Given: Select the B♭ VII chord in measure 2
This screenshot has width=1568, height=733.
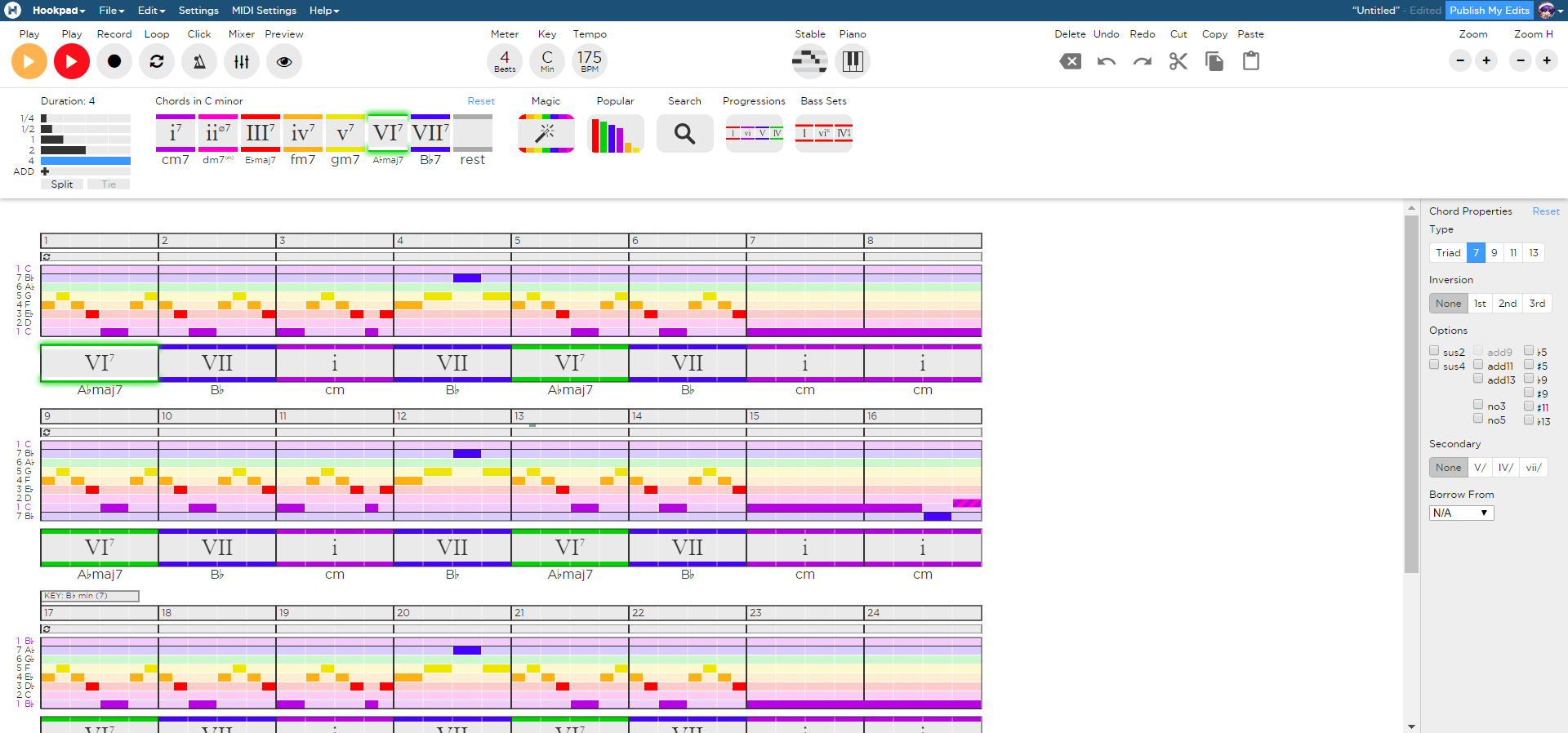Looking at the screenshot, I should pos(217,363).
